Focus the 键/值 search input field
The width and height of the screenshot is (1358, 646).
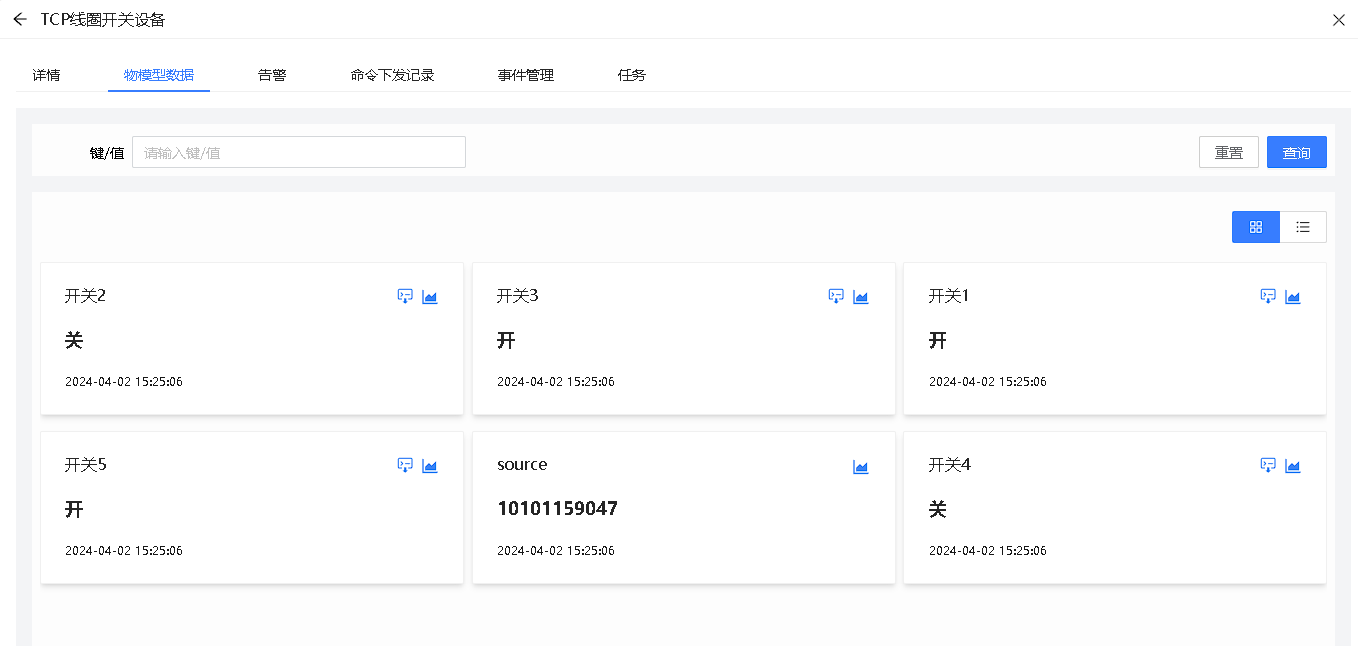(299, 152)
